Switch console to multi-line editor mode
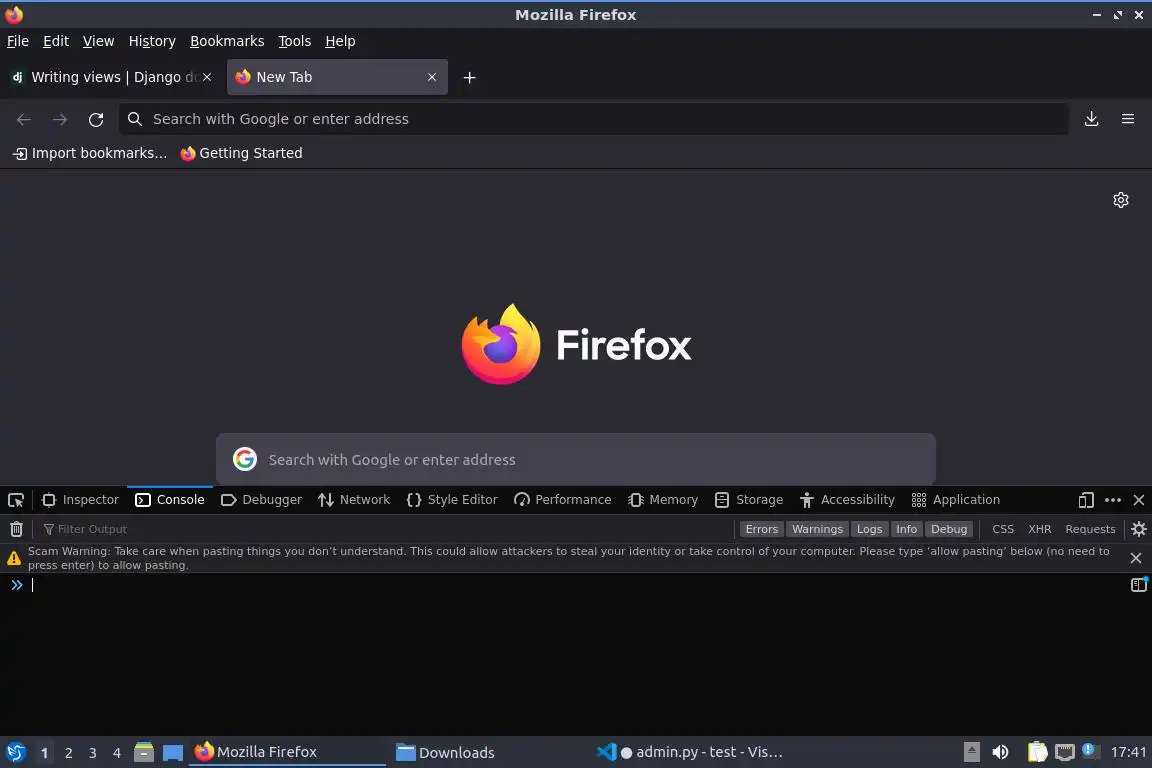The image size is (1152, 768). pos(1139,585)
